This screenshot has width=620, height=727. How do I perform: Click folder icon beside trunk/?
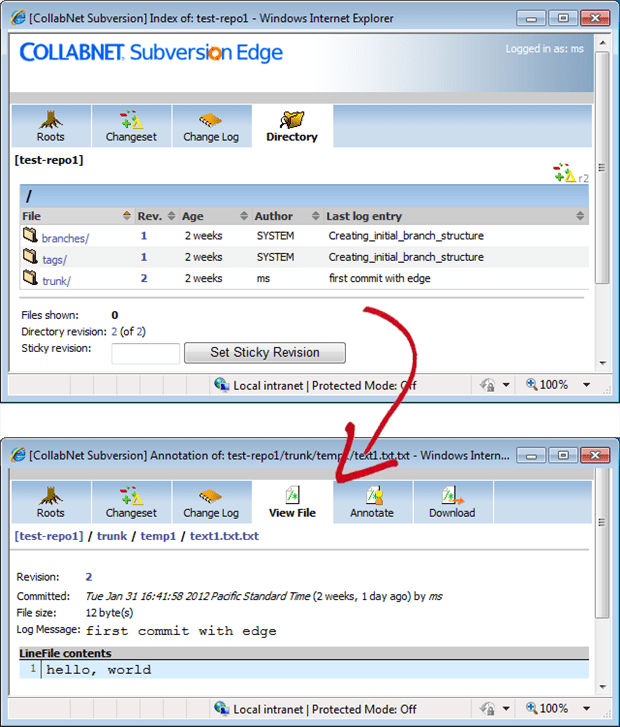tap(31, 278)
